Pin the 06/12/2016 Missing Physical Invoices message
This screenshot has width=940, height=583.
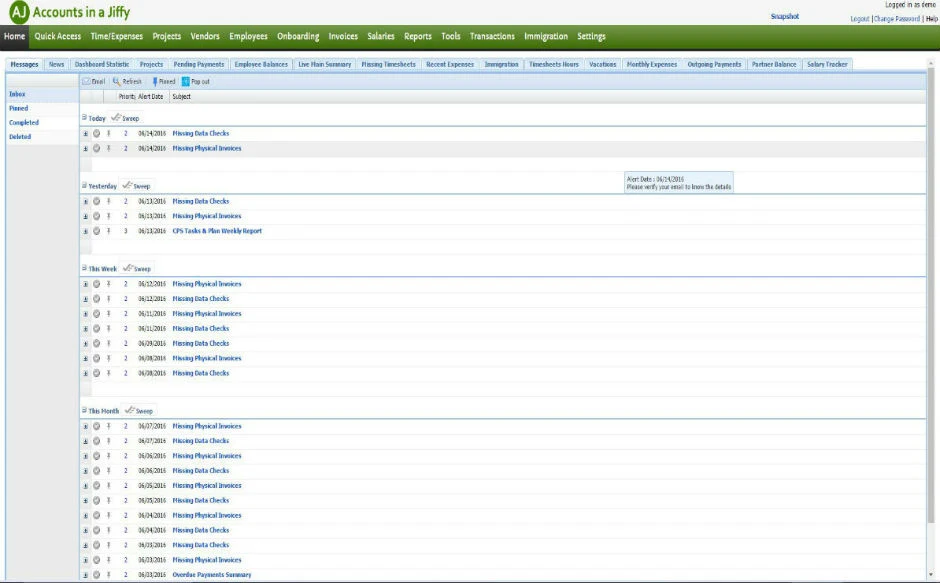pos(109,284)
